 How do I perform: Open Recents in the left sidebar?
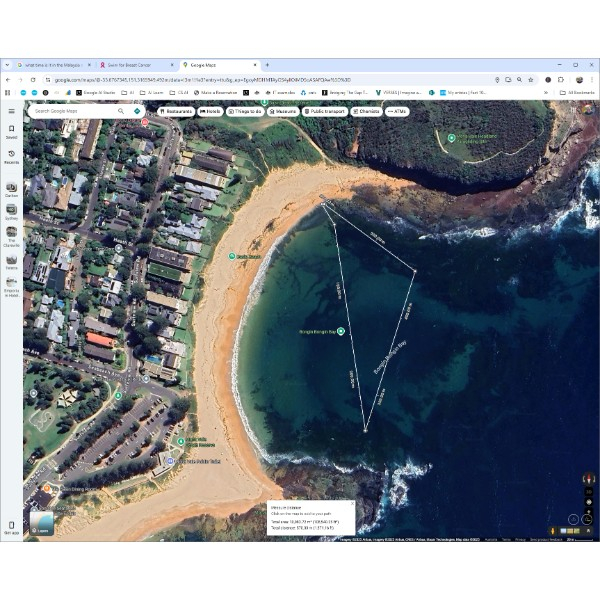pos(11,155)
